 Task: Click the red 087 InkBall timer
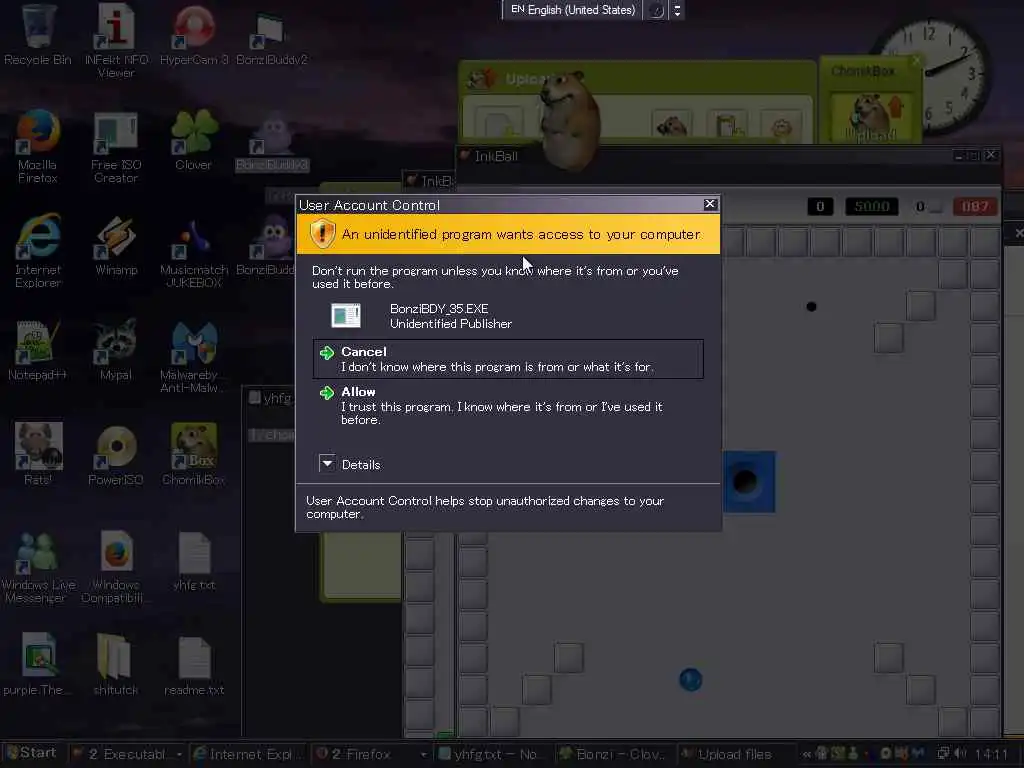click(x=974, y=206)
